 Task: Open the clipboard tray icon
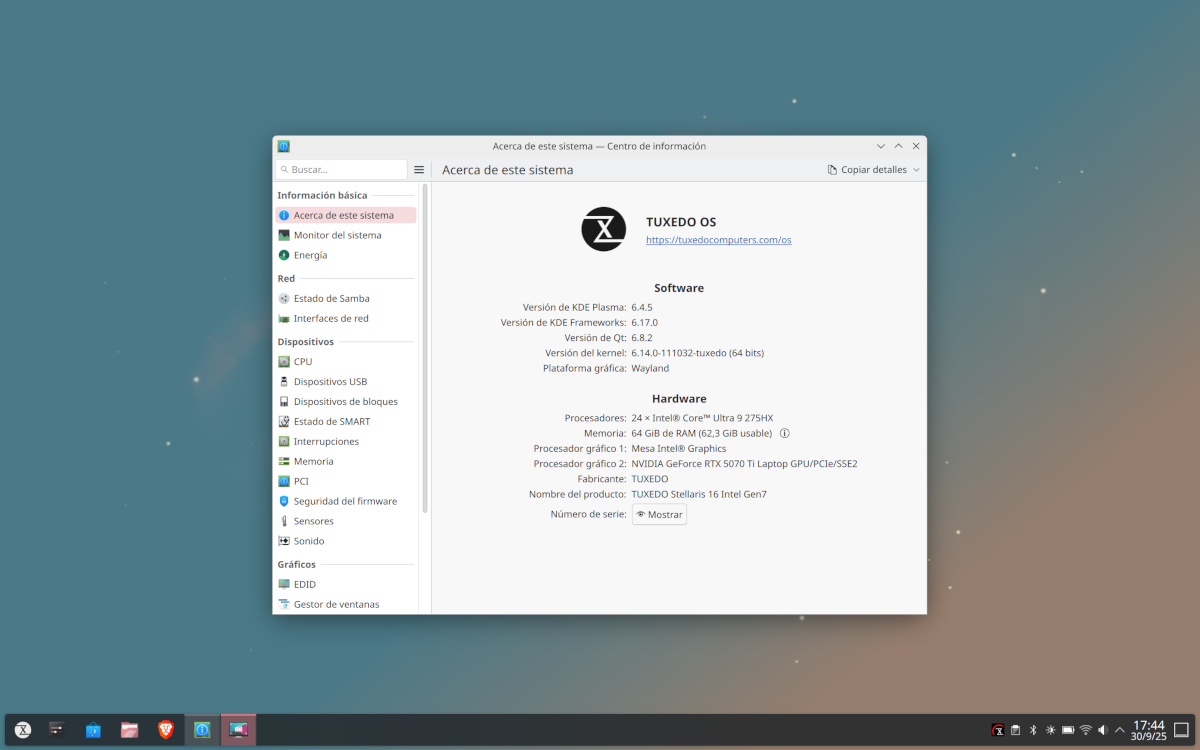pos(1015,730)
